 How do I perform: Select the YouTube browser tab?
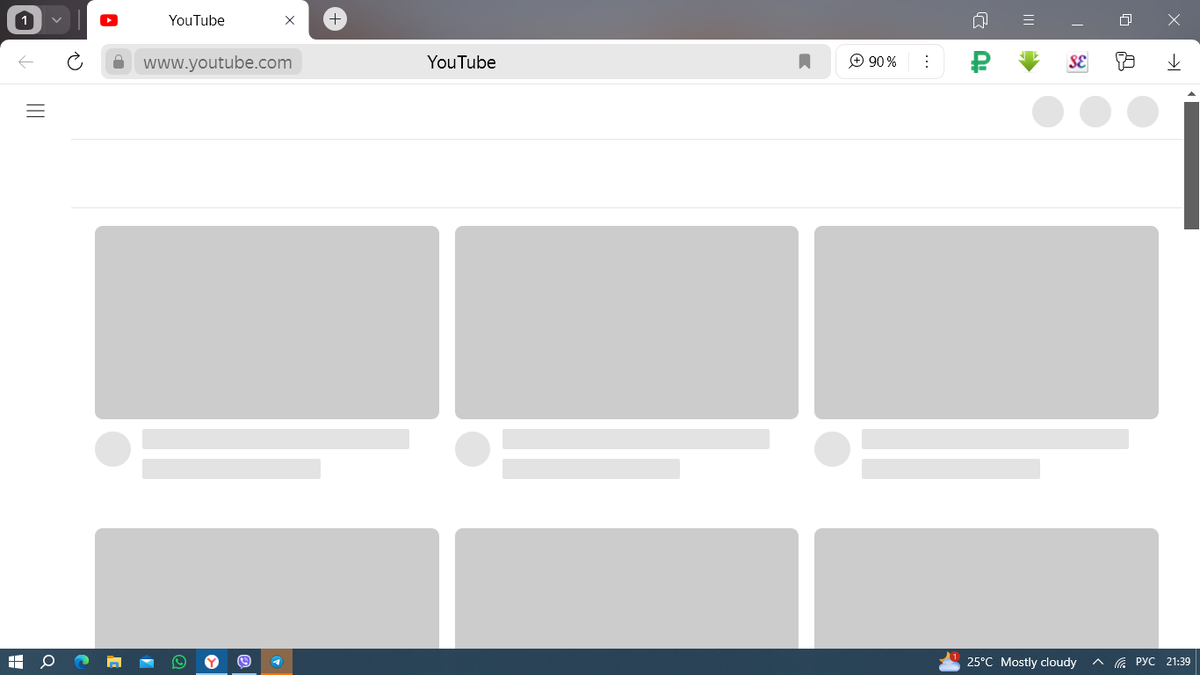pos(197,20)
